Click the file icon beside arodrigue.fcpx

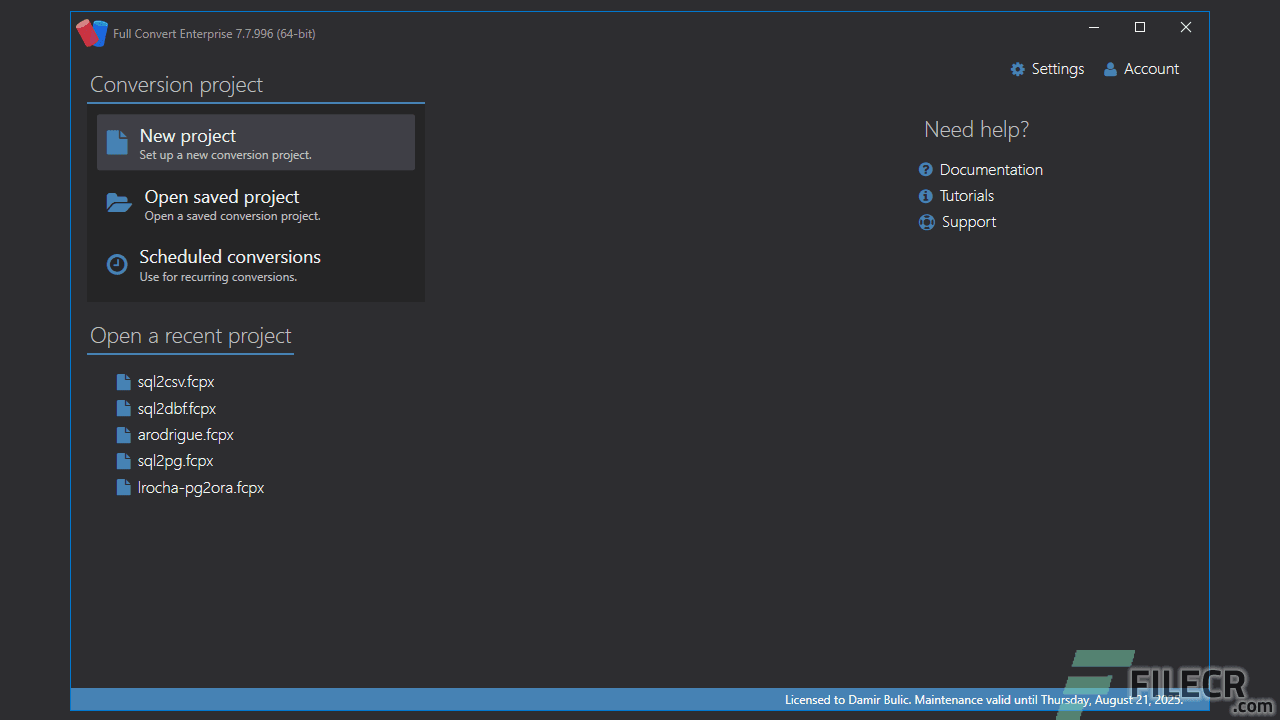(x=122, y=434)
